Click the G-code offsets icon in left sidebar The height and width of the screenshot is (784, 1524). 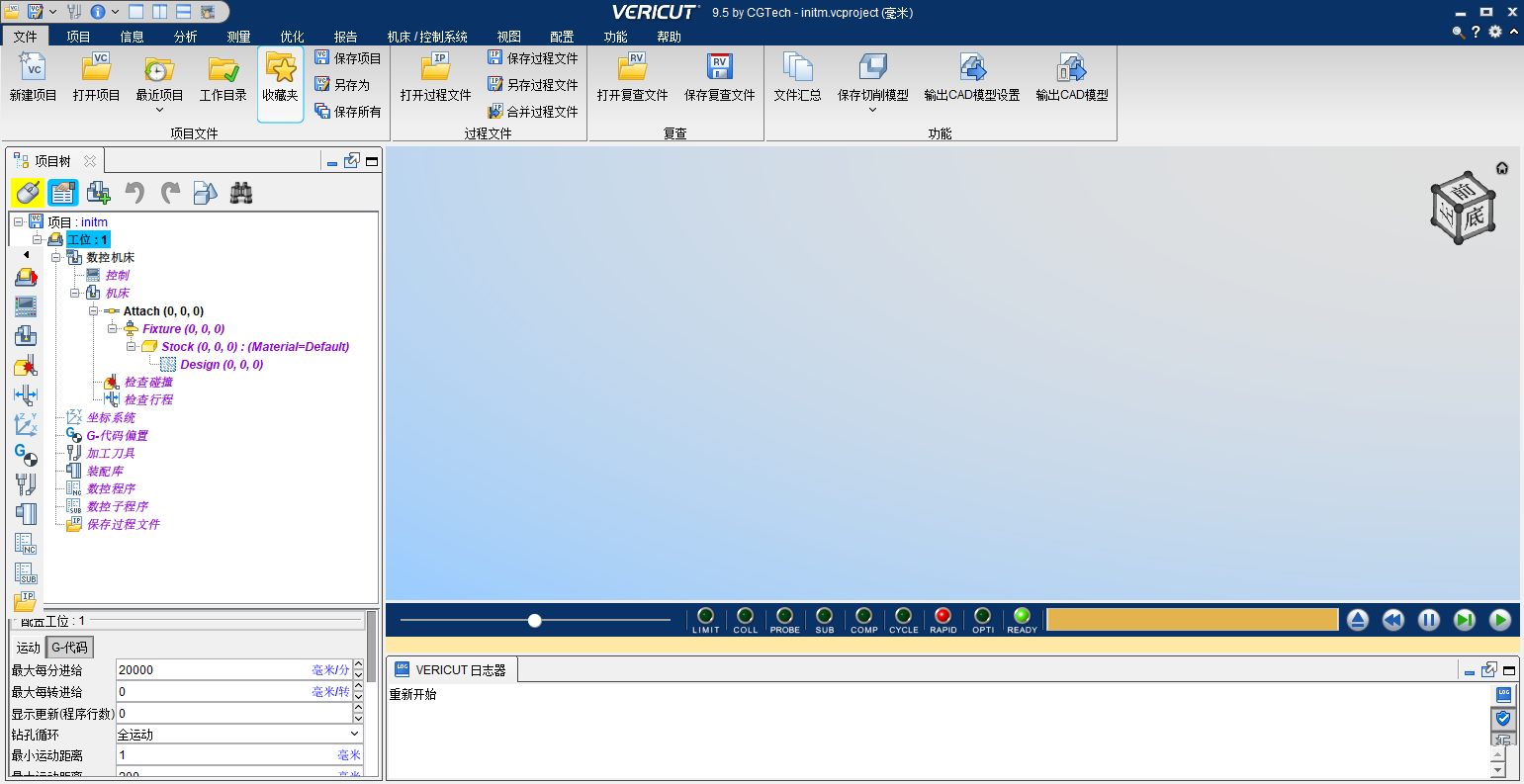(26, 455)
